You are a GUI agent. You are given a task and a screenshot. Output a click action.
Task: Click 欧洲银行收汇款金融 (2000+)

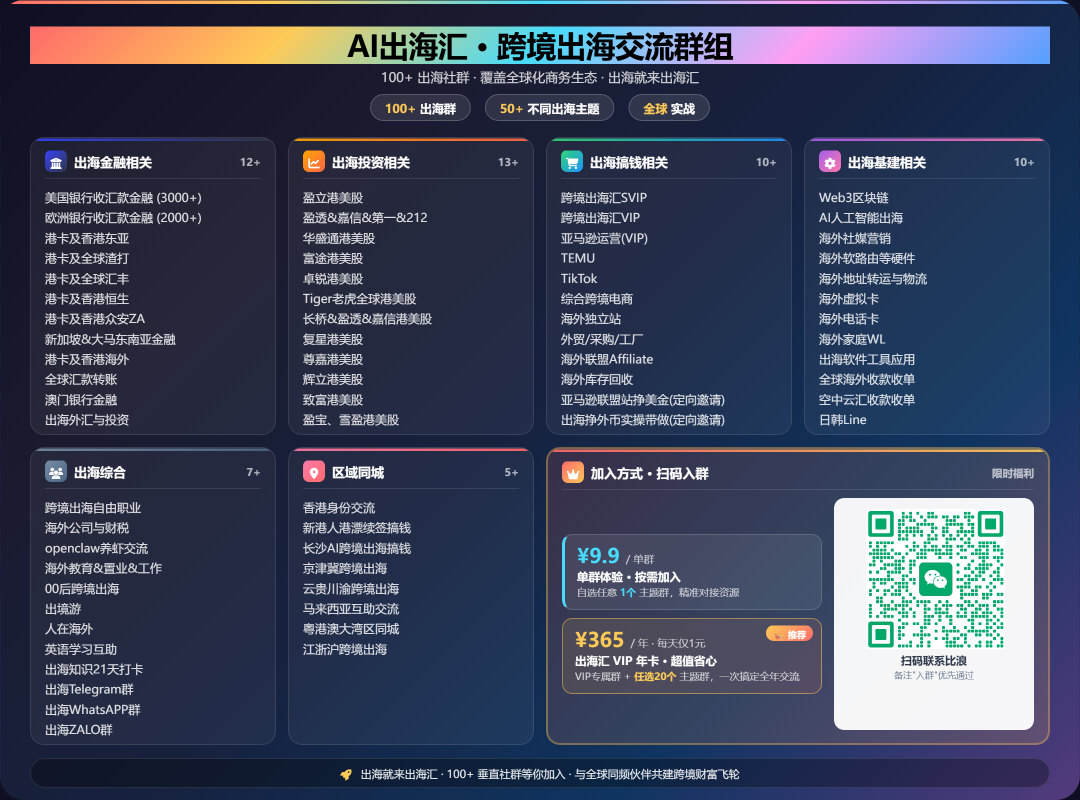[x=123, y=218]
